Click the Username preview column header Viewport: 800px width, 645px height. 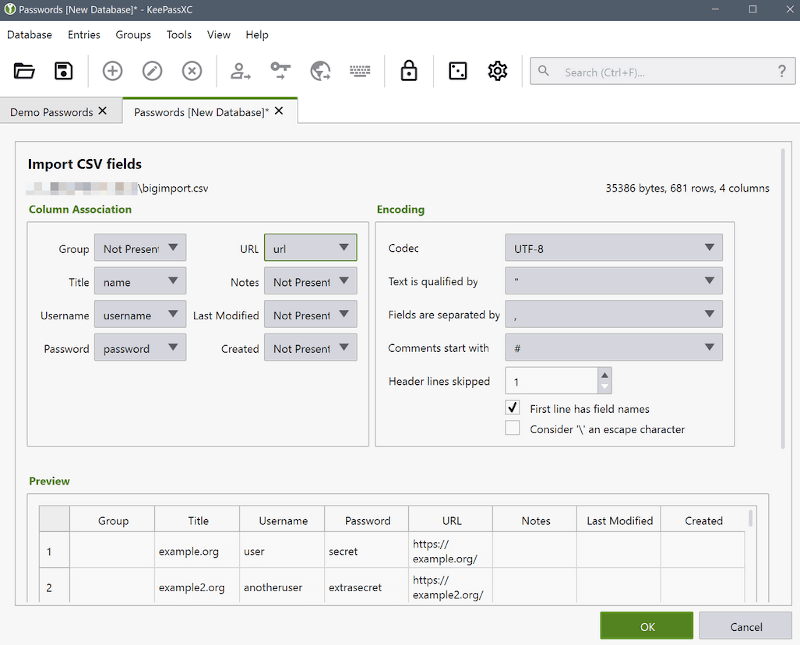coord(282,520)
